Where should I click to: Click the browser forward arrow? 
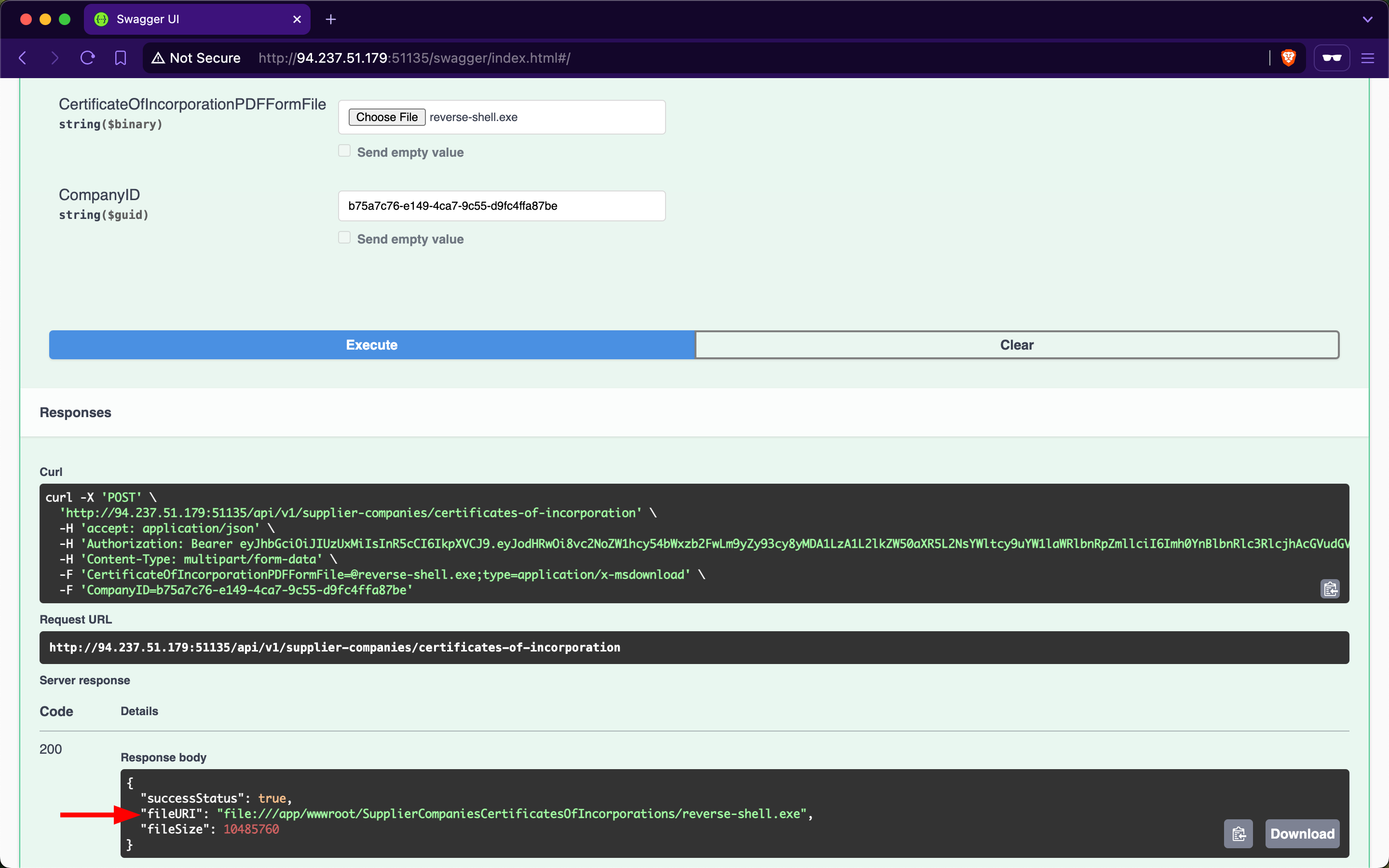coord(54,58)
